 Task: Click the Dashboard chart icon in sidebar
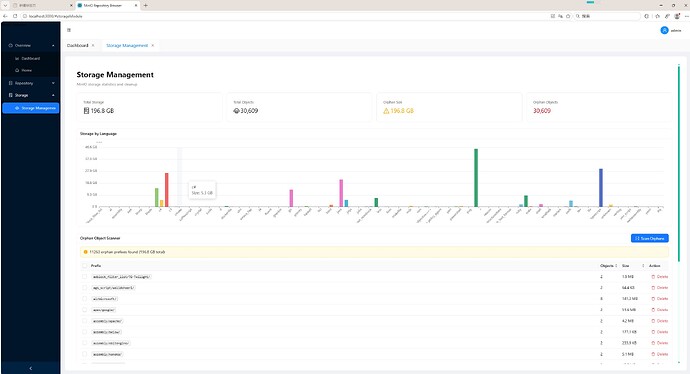17,58
